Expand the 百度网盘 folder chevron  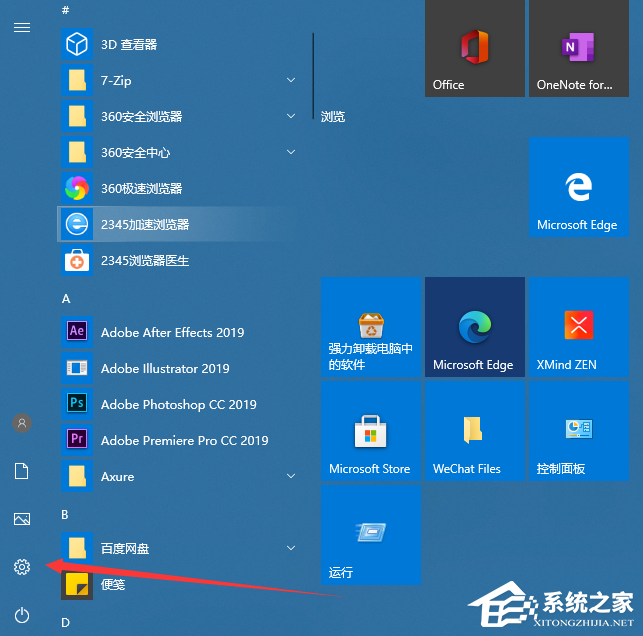pyautogui.click(x=291, y=548)
